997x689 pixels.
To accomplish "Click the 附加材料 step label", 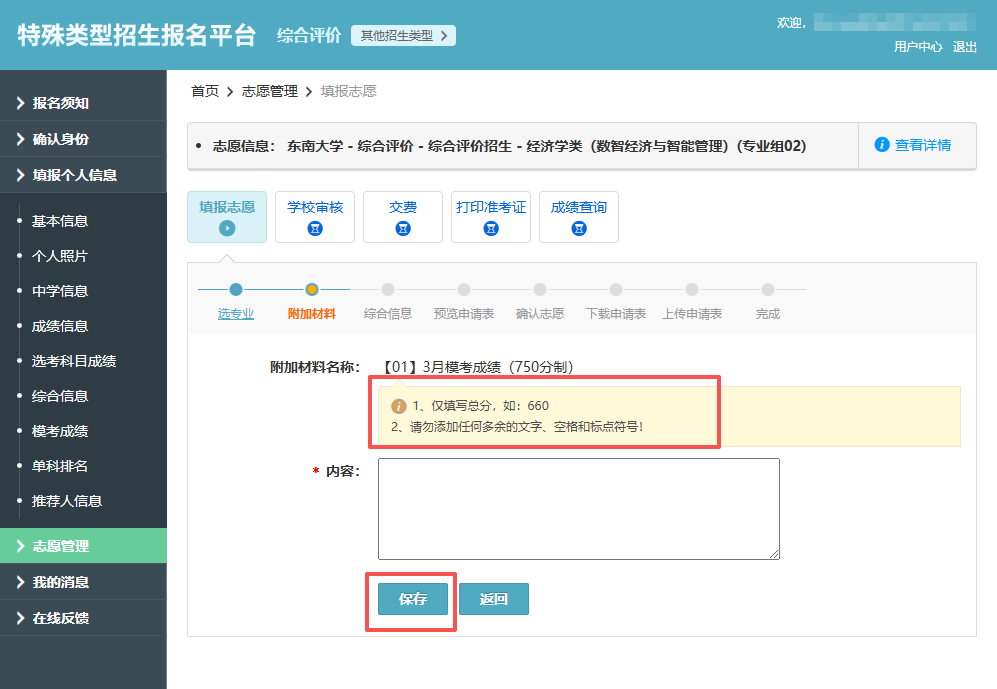I will [312, 314].
